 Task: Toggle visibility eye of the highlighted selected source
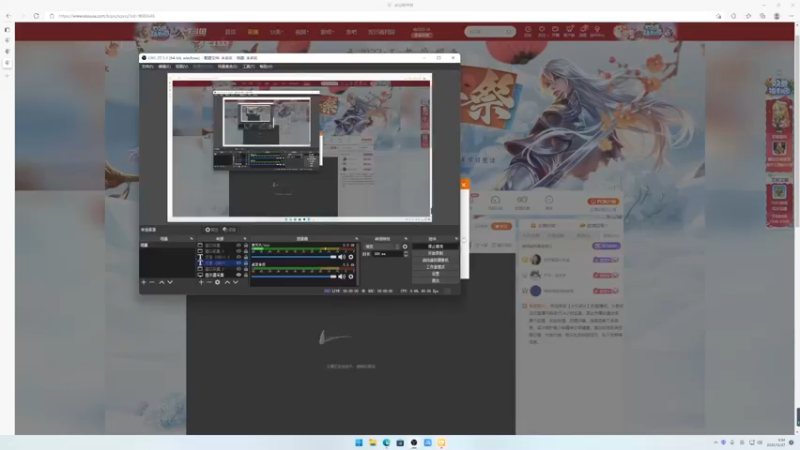pos(238,263)
